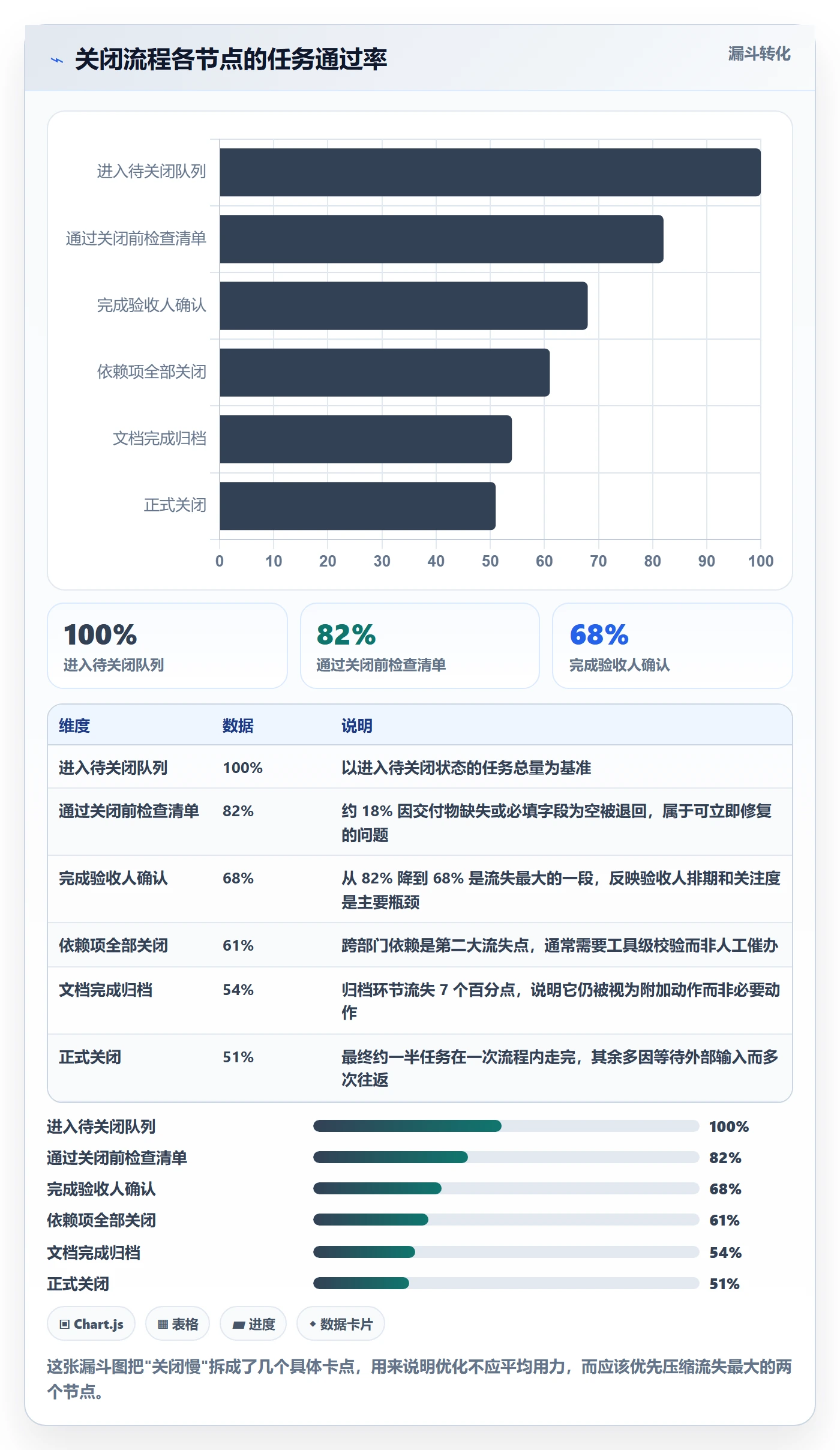Click the 漏斗转化 badge in the header
Viewport: 840px width, 1450px height.
point(759,54)
